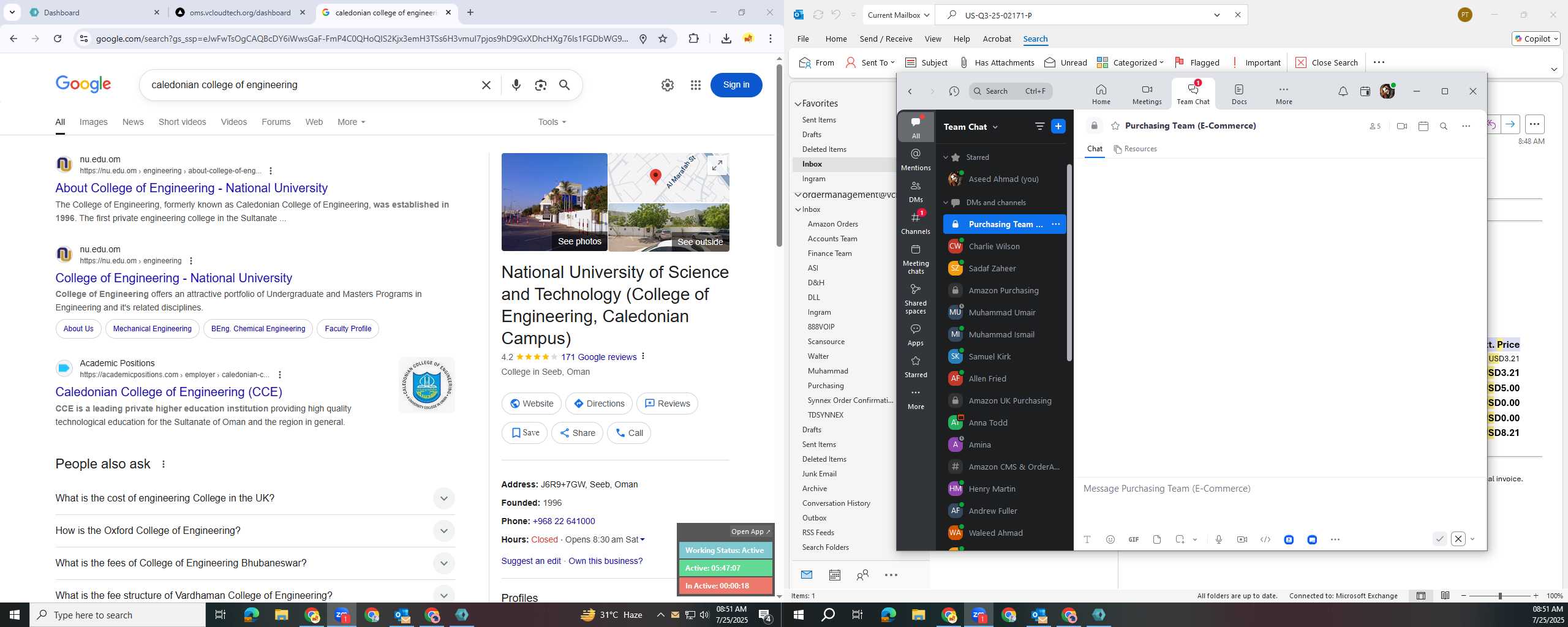Open Channels in Zoom chat sidebar

(916, 223)
